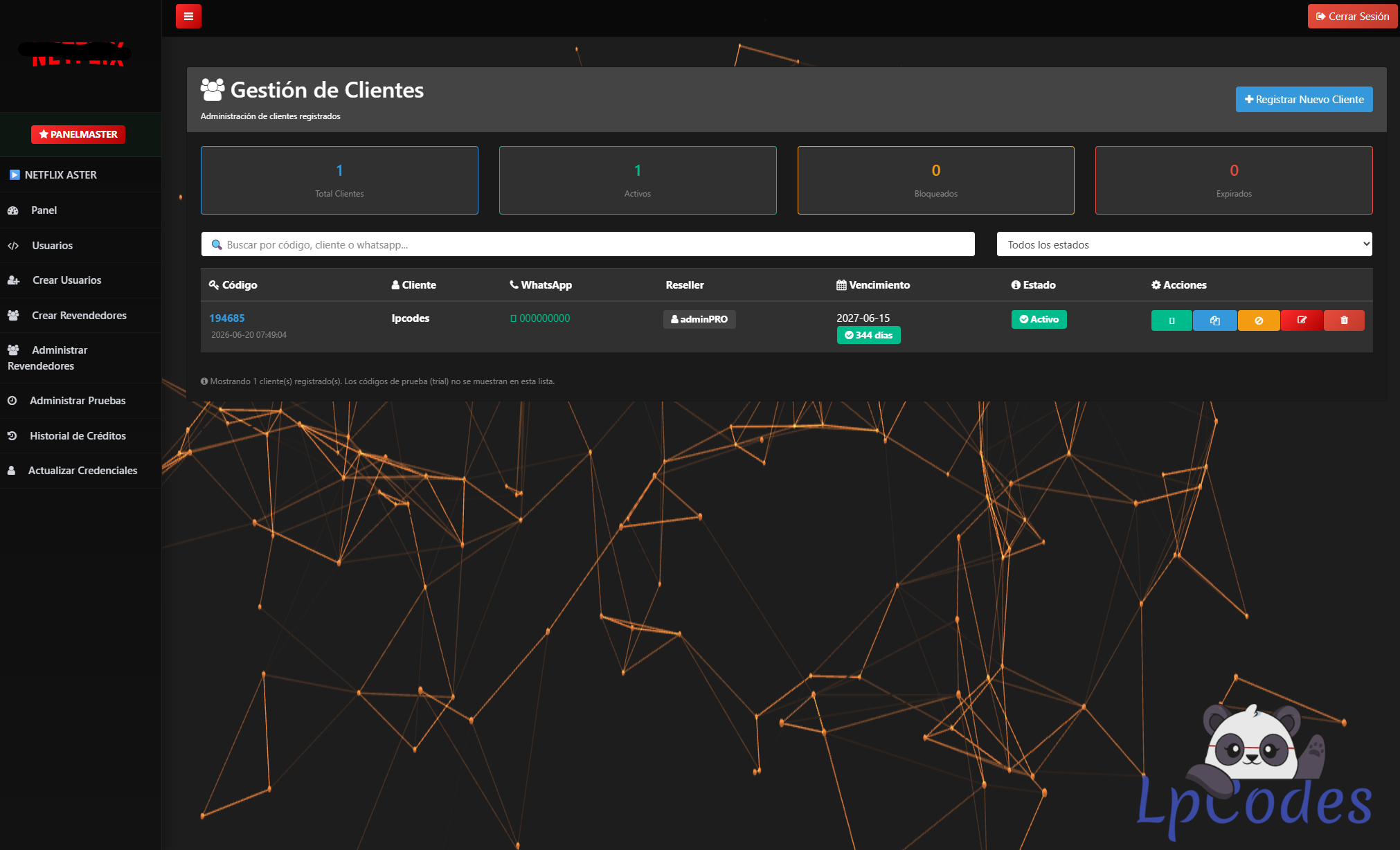Click the client name lpcodes

tap(411, 318)
